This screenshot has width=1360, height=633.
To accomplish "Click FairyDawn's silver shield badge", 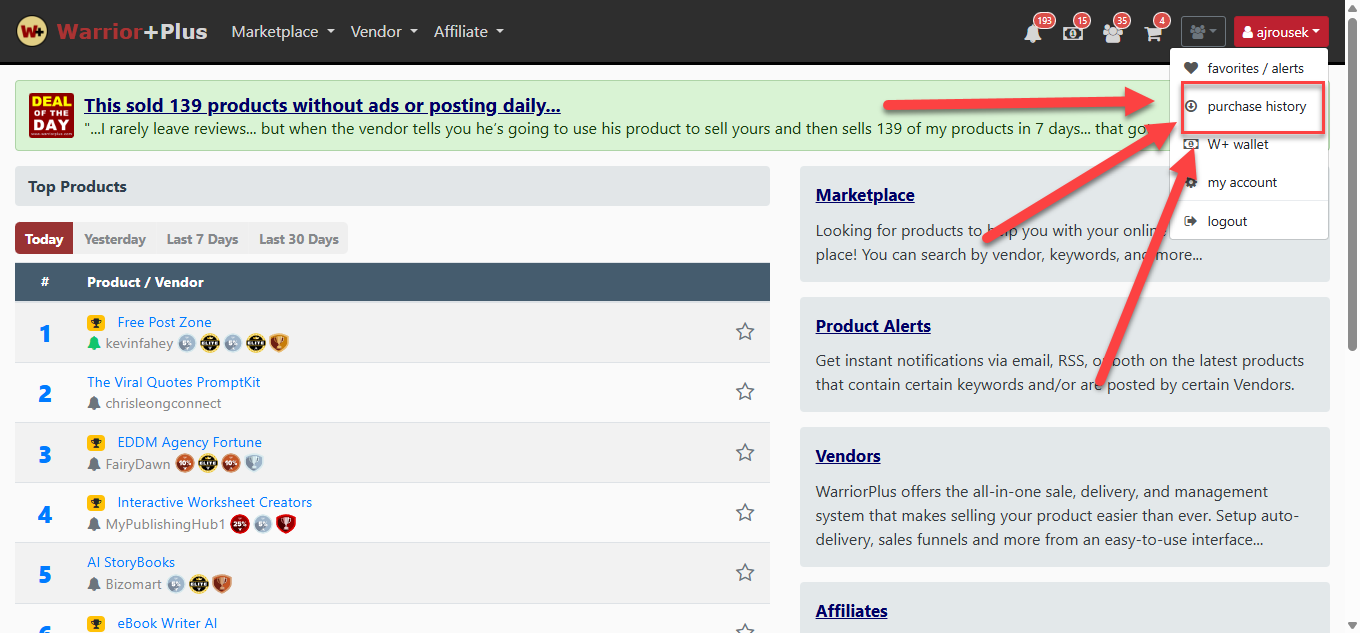I will pyautogui.click(x=254, y=463).
